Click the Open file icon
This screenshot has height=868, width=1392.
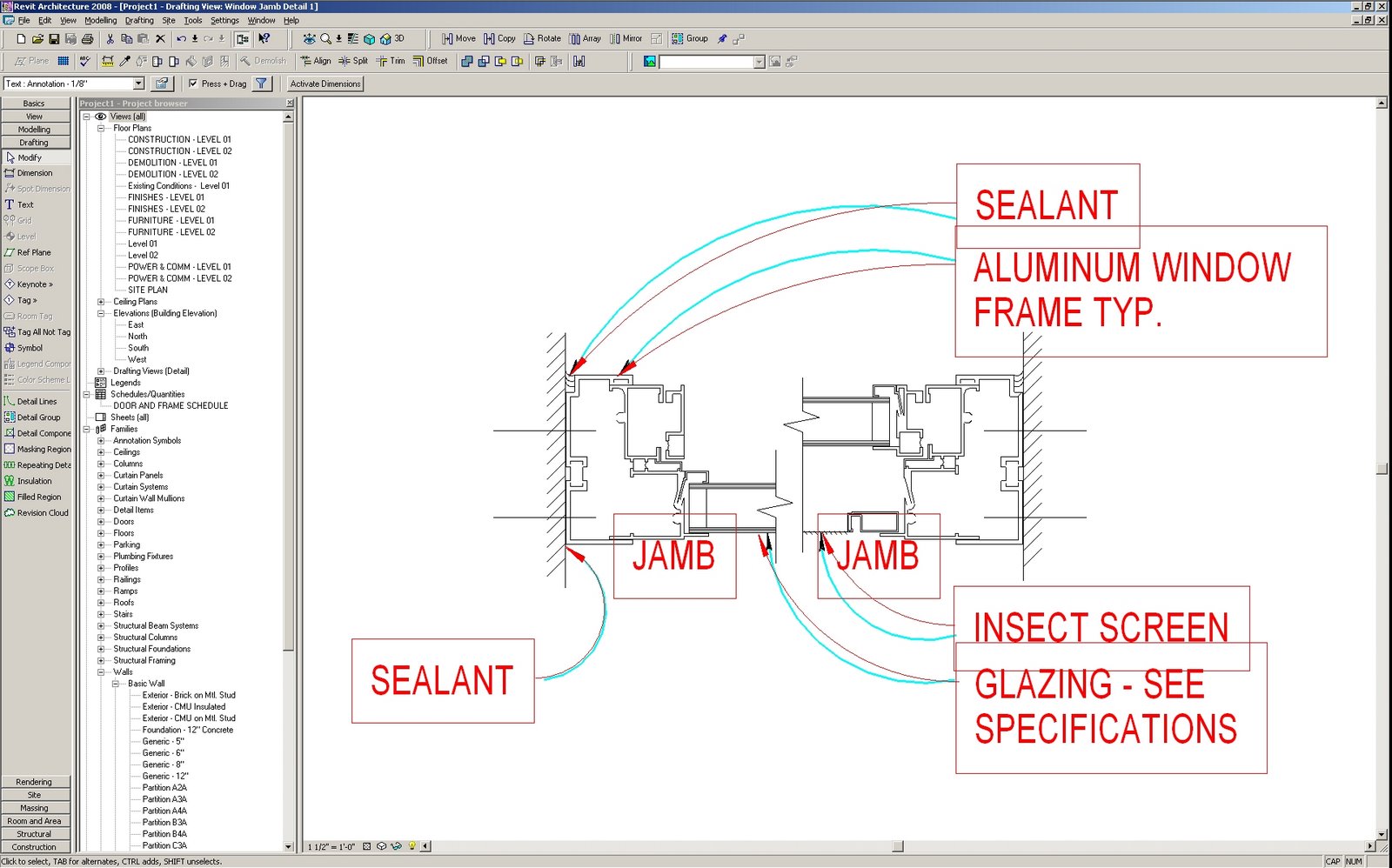[37, 39]
